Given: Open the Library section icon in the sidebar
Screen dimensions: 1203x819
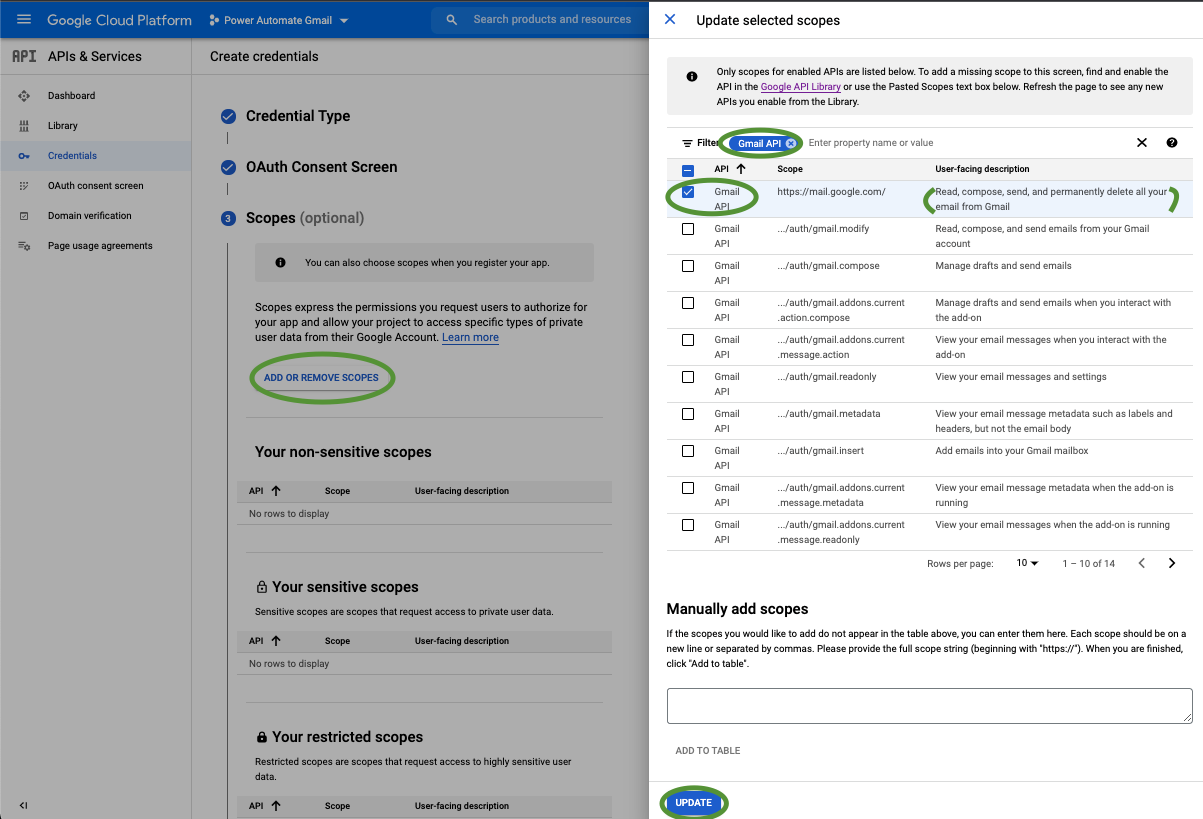Looking at the screenshot, I should (x=23, y=125).
